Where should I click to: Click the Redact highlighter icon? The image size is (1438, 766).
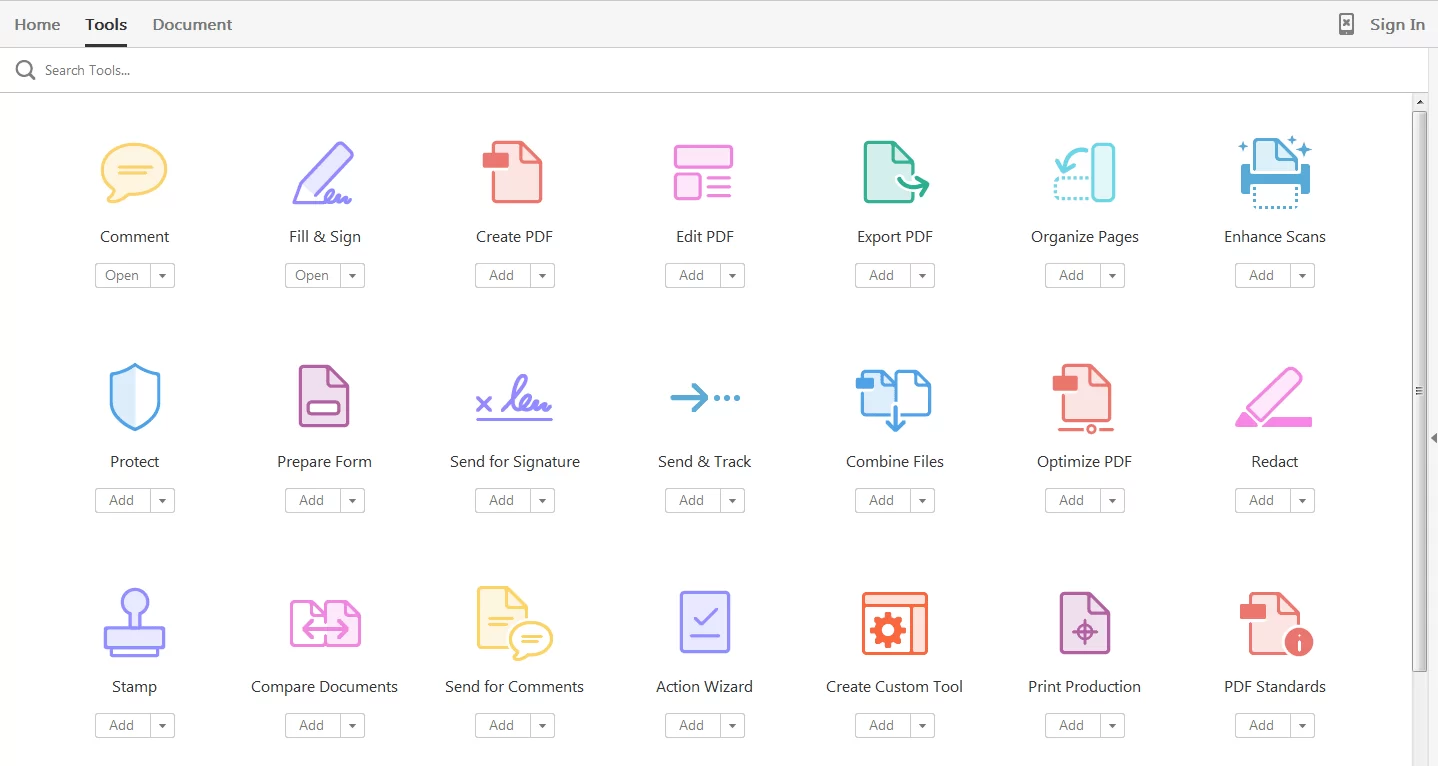tap(1273, 398)
